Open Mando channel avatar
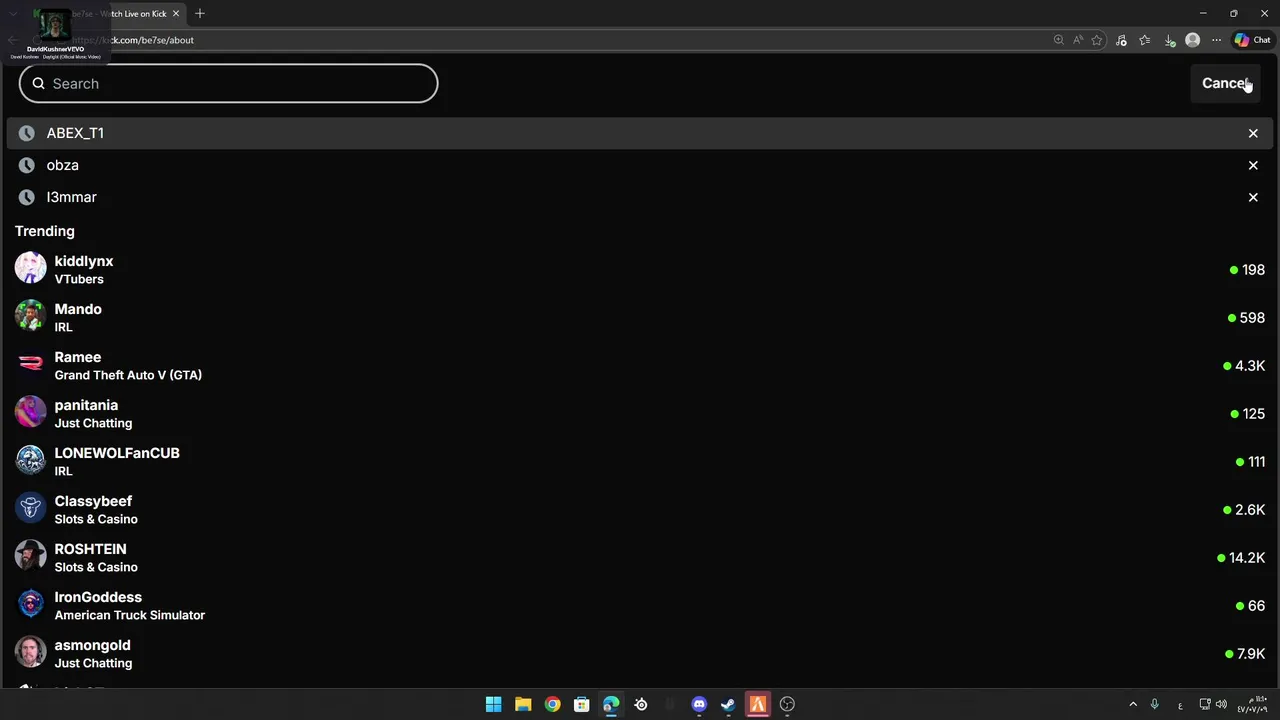This screenshot has width=1280, height=720. 30,316
